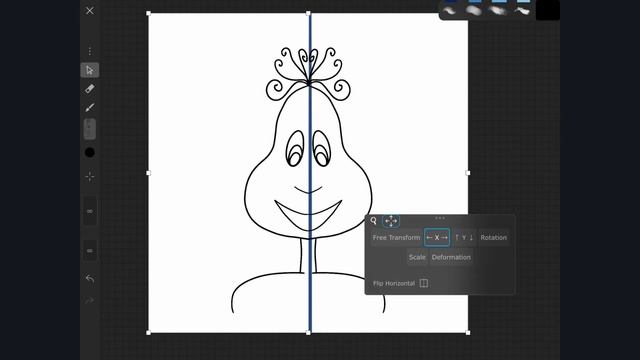Click the left-middle transform handle
This screenshot has height=360, width=640.
pos(149,173)
